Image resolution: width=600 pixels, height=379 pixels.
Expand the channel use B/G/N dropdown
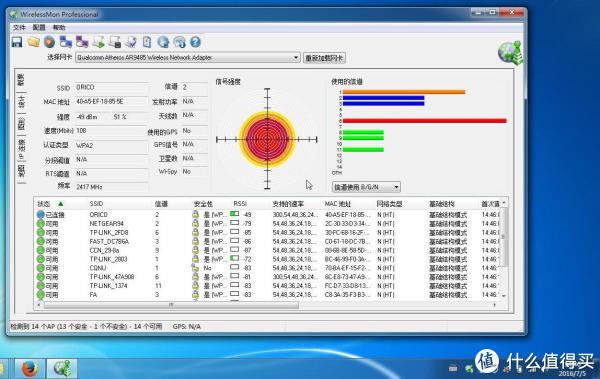[x=366, y=187]
